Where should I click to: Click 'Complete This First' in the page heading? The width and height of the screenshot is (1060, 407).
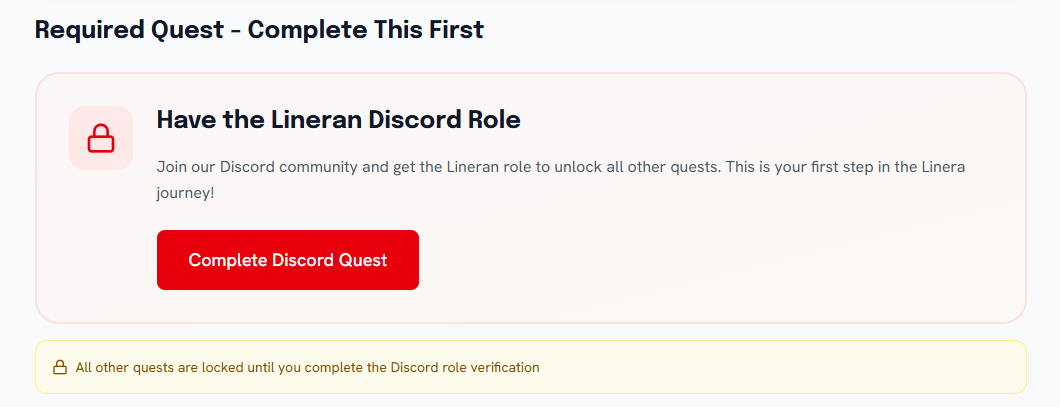tap(365, 30)
